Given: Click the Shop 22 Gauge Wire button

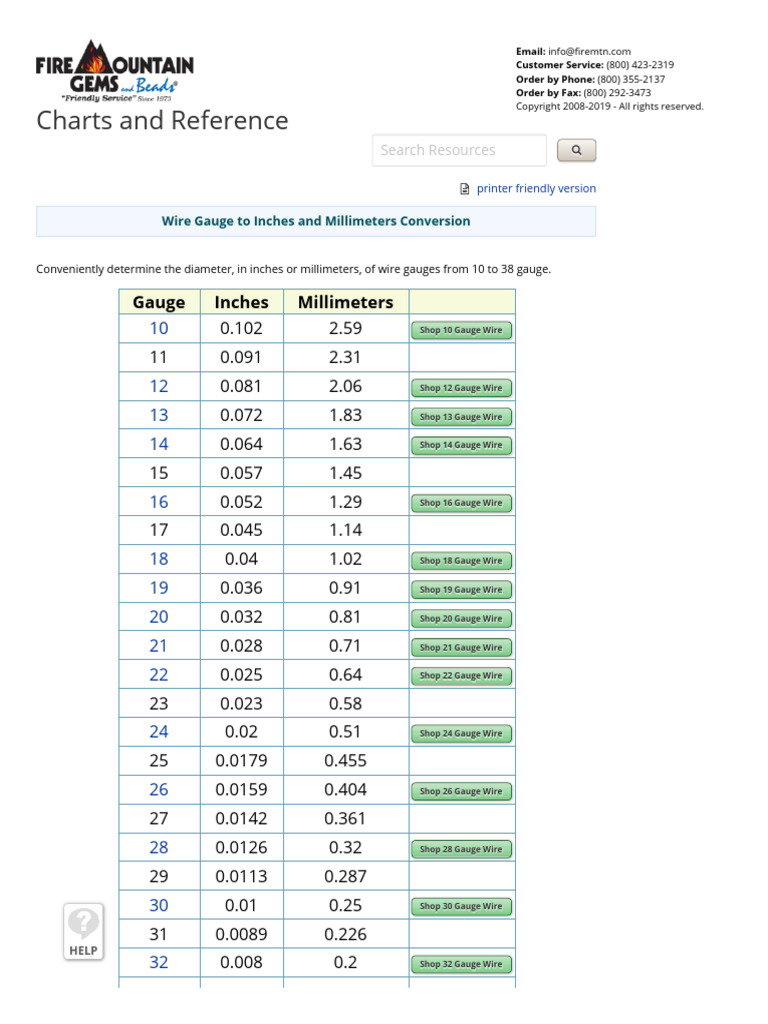Looking at the screenshot, I should [x=461, y=676].
